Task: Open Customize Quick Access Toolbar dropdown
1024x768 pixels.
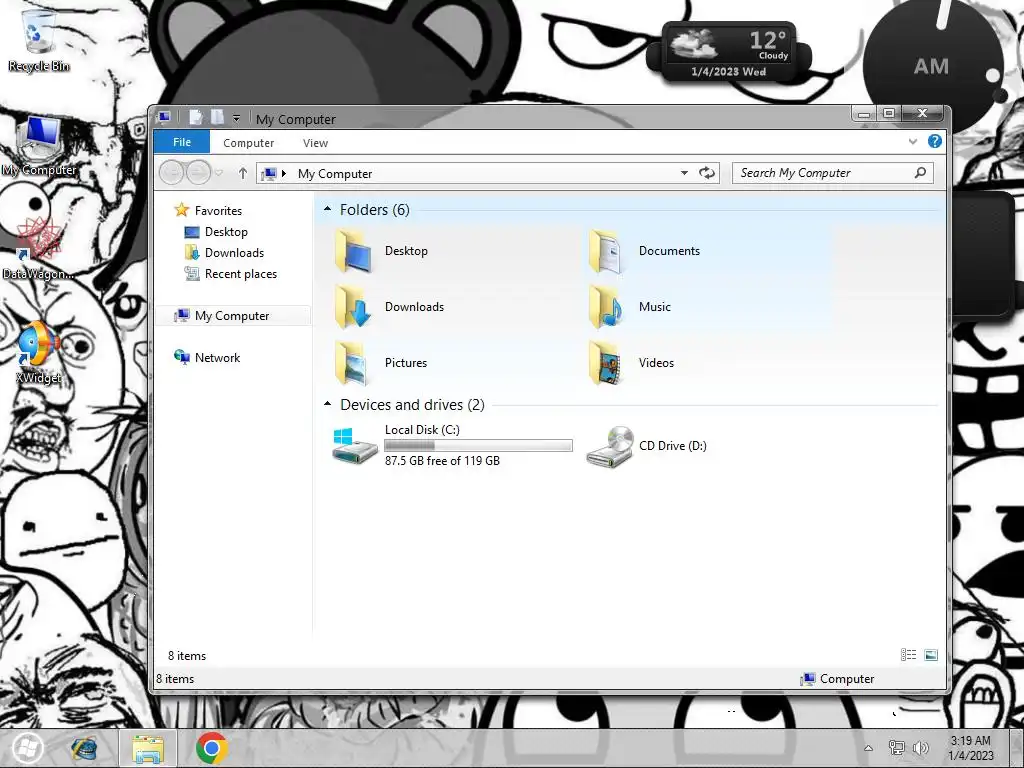Action: [236, 118]
